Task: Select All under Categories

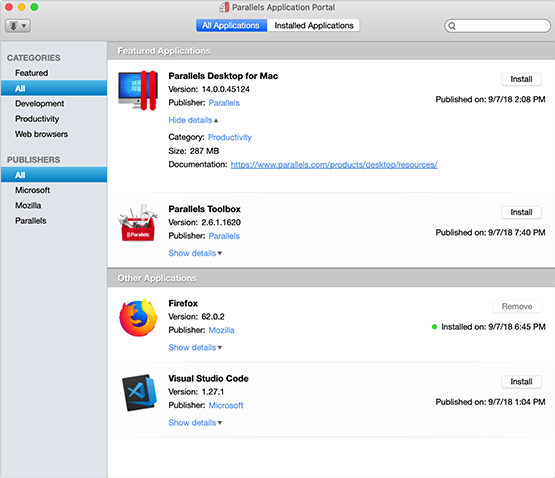Action: [53, 88]
